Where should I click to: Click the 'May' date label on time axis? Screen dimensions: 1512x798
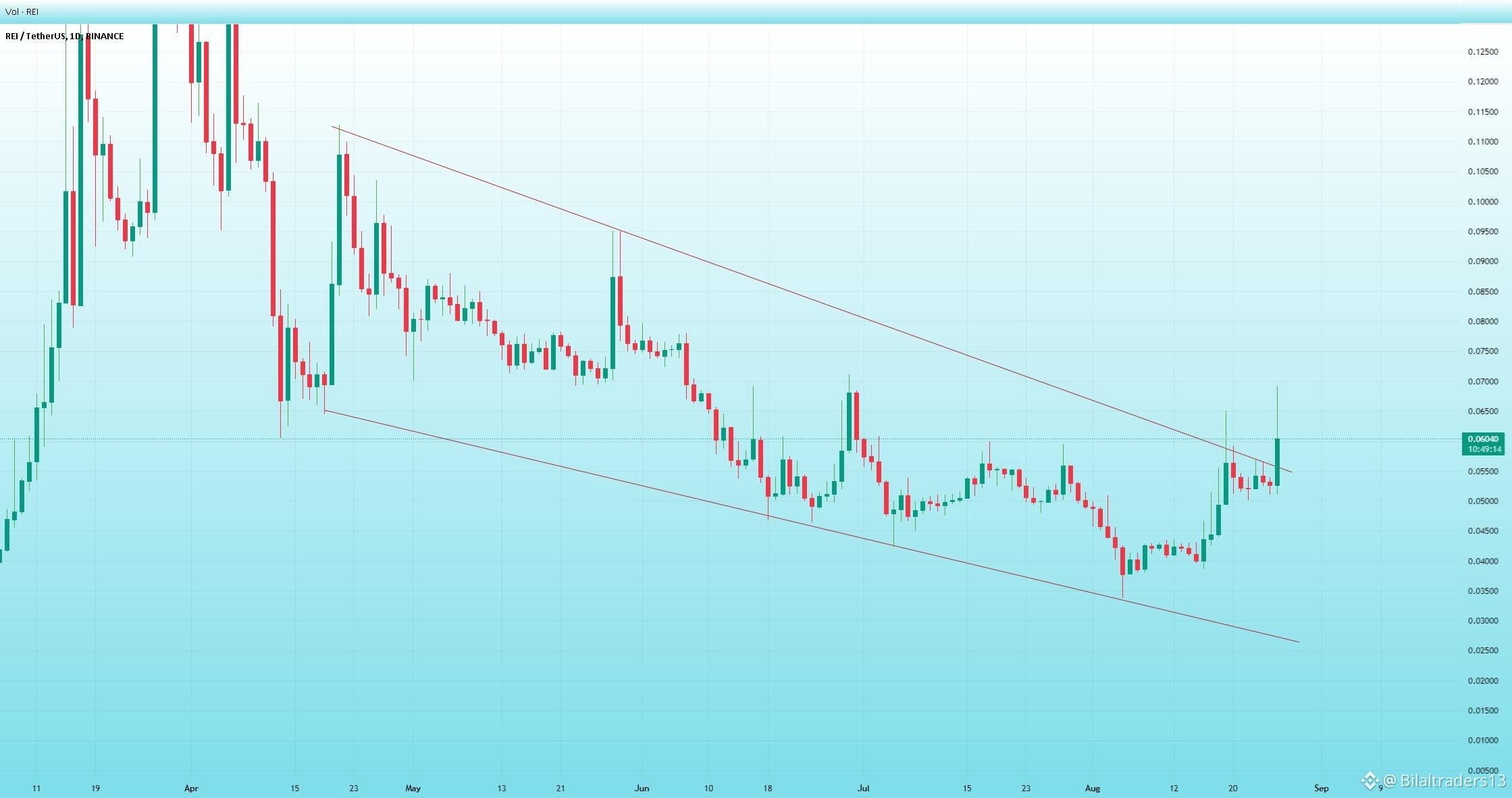(x=413, y=789)
